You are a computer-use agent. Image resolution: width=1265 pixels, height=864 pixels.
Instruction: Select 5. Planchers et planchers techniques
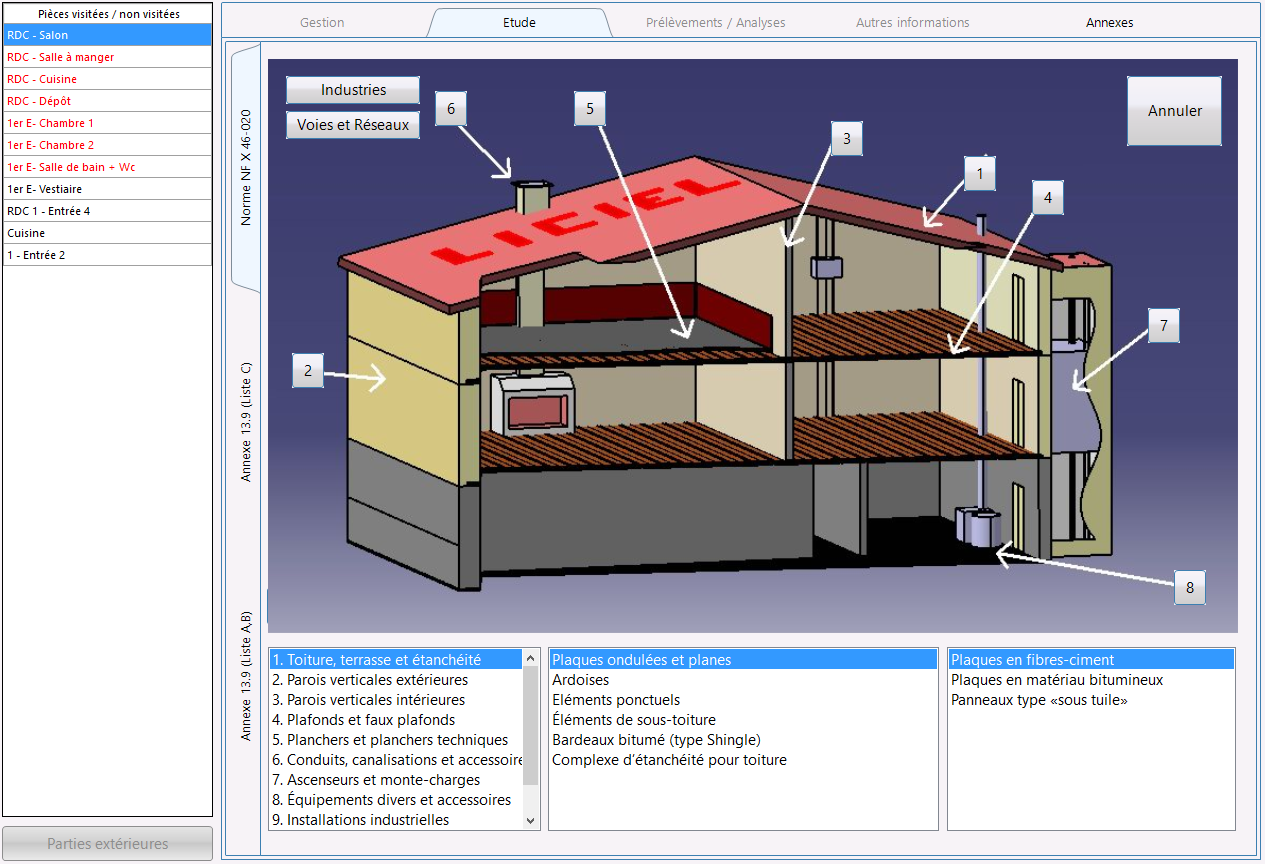coord(396,740)
